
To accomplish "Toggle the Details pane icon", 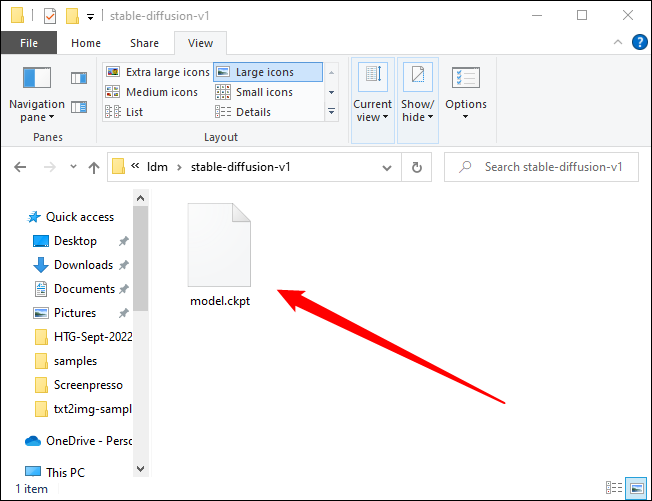I will pyautogui.click(x=78, y=106).
